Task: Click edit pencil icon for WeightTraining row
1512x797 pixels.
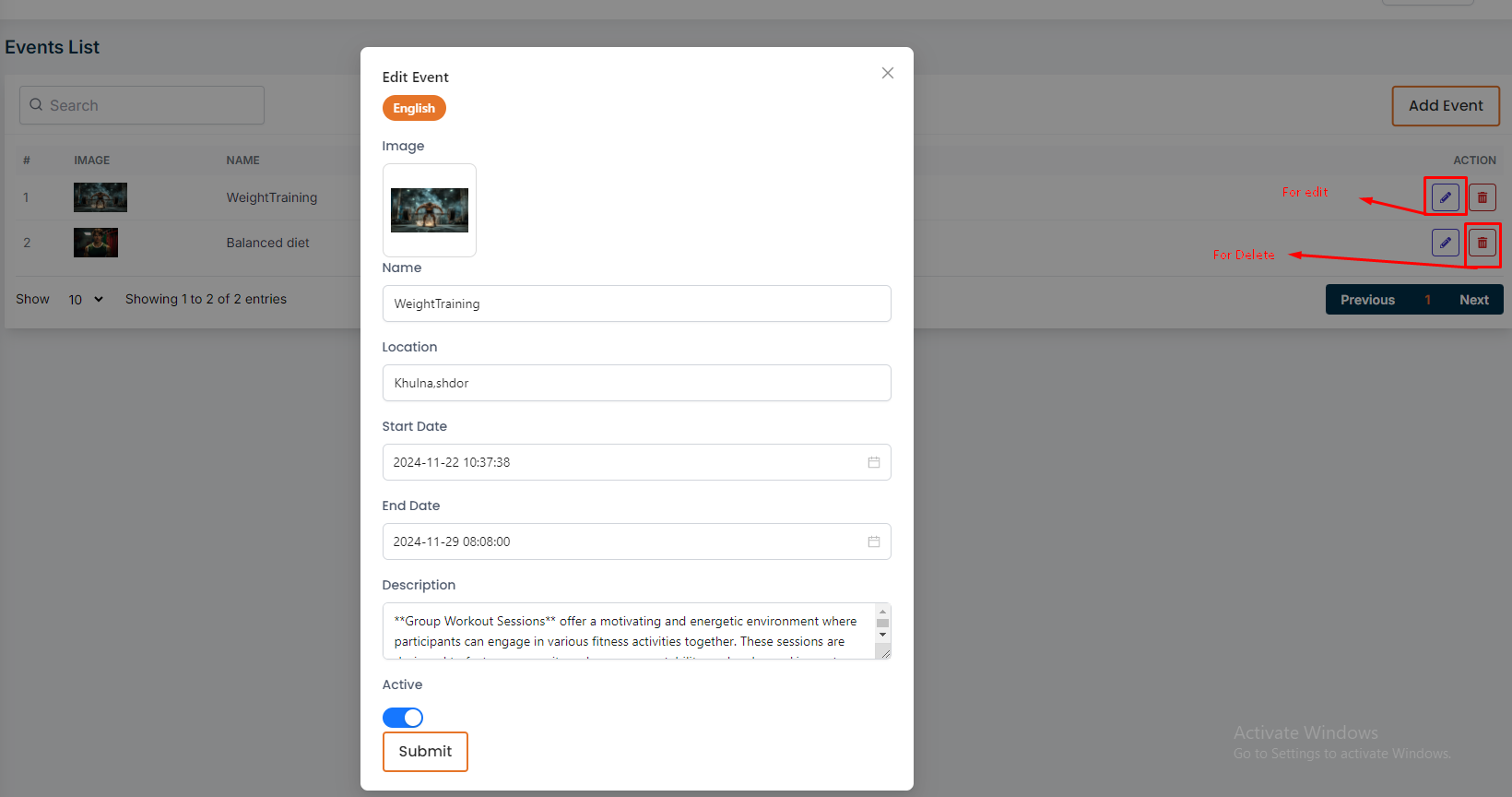Action: [1445, 197]
